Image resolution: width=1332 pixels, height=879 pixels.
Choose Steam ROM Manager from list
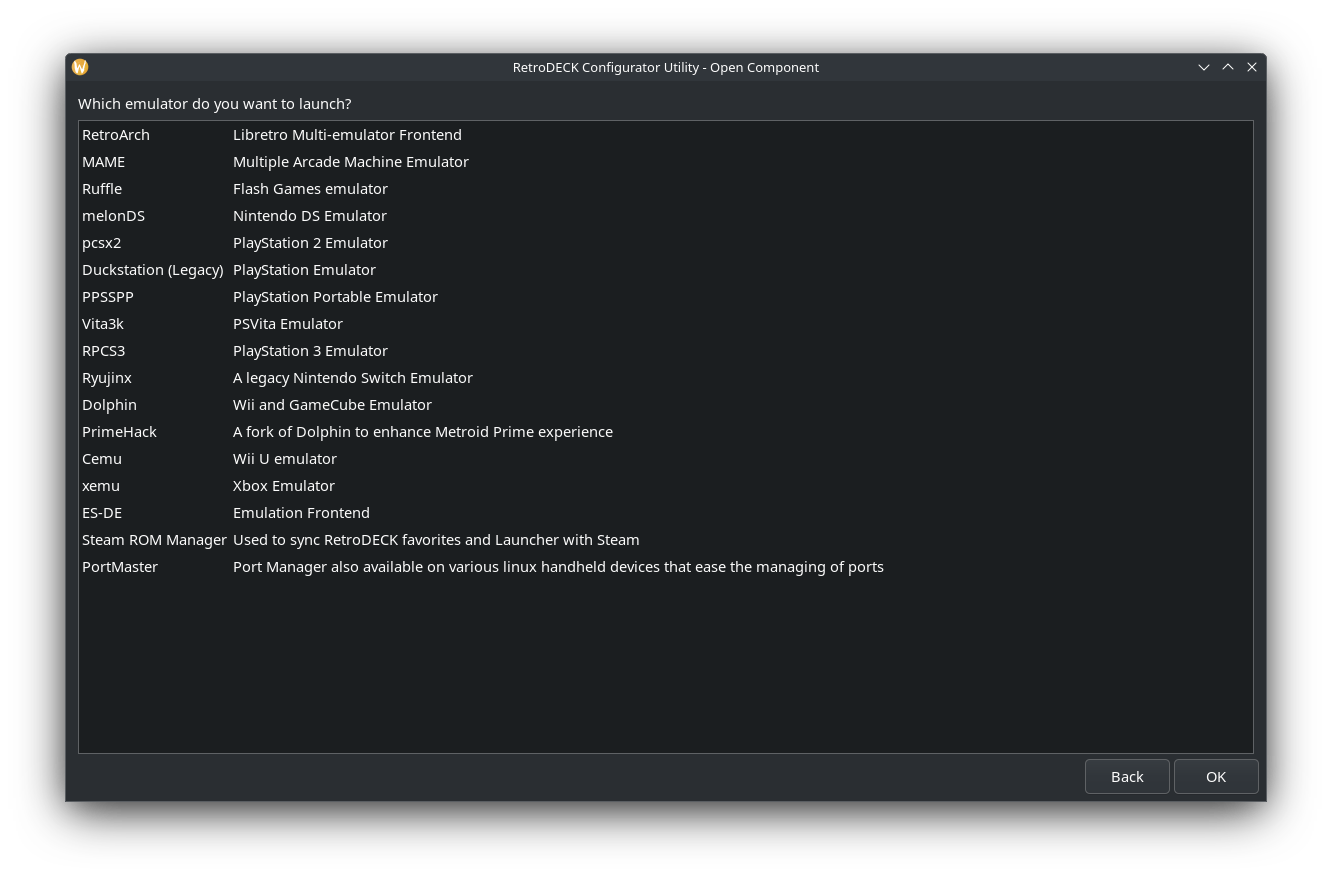pyautogui.click(x=155, y=540)
